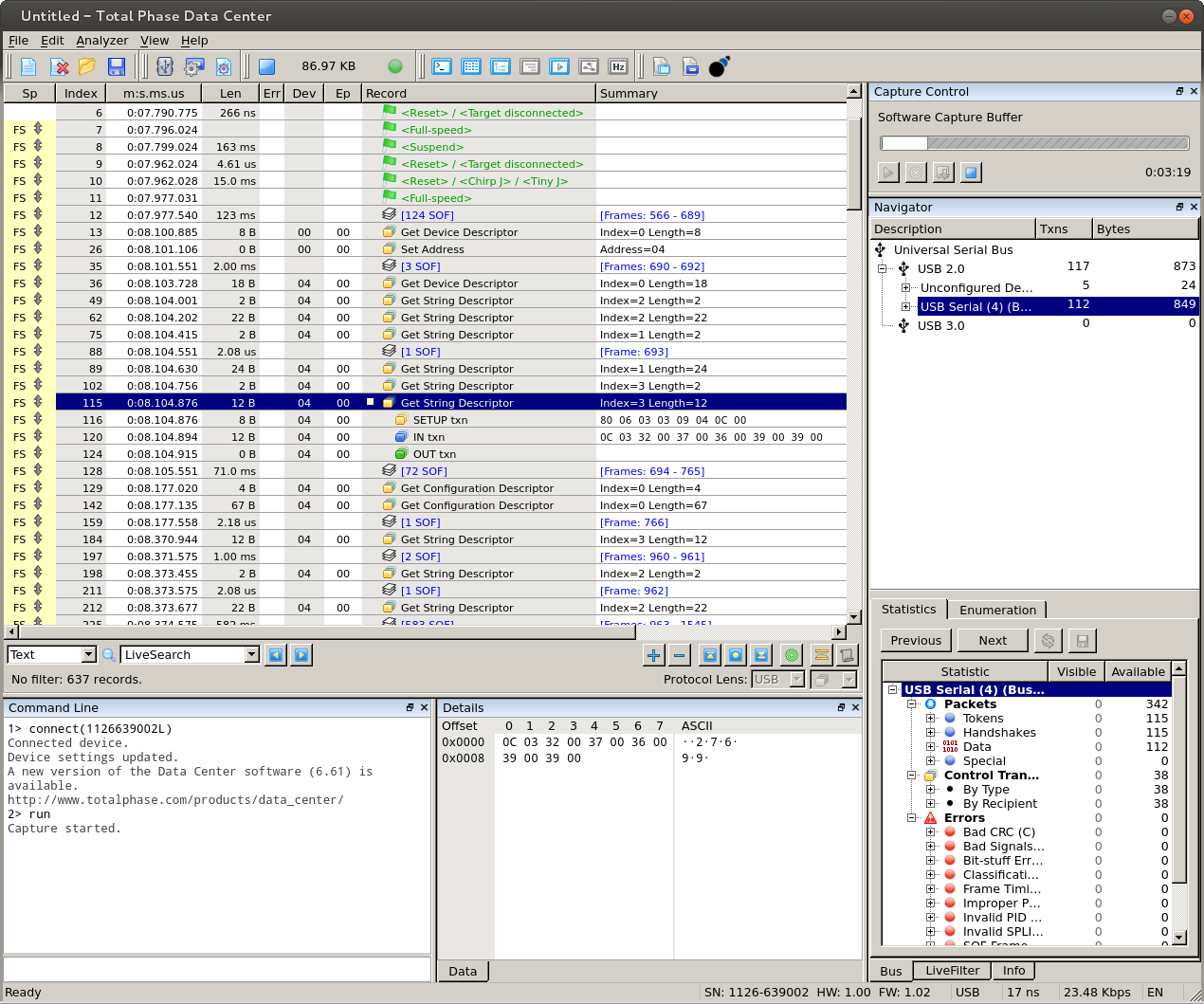Collapse the Packets statistics group

click(x=911, y=704)
